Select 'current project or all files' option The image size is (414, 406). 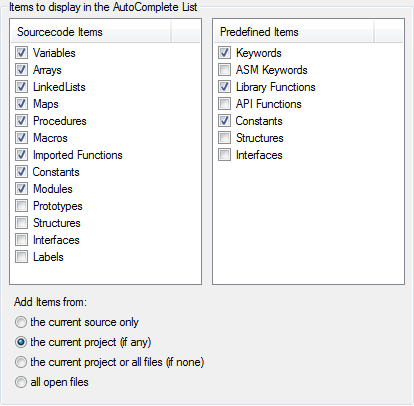pos(21,362)
